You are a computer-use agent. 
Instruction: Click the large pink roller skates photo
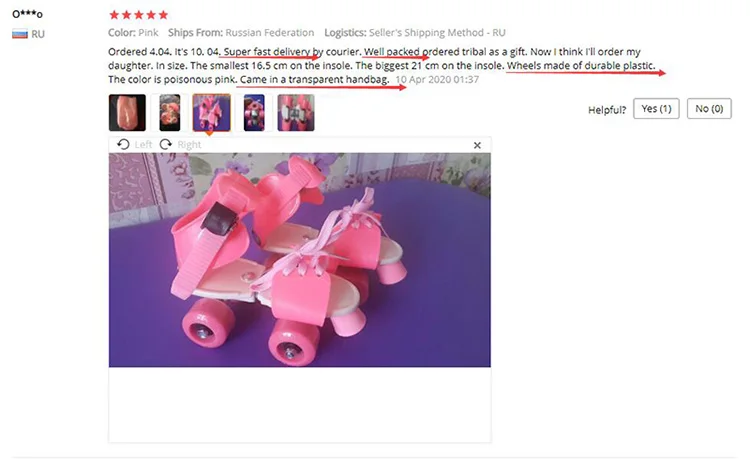click(299, 260)
